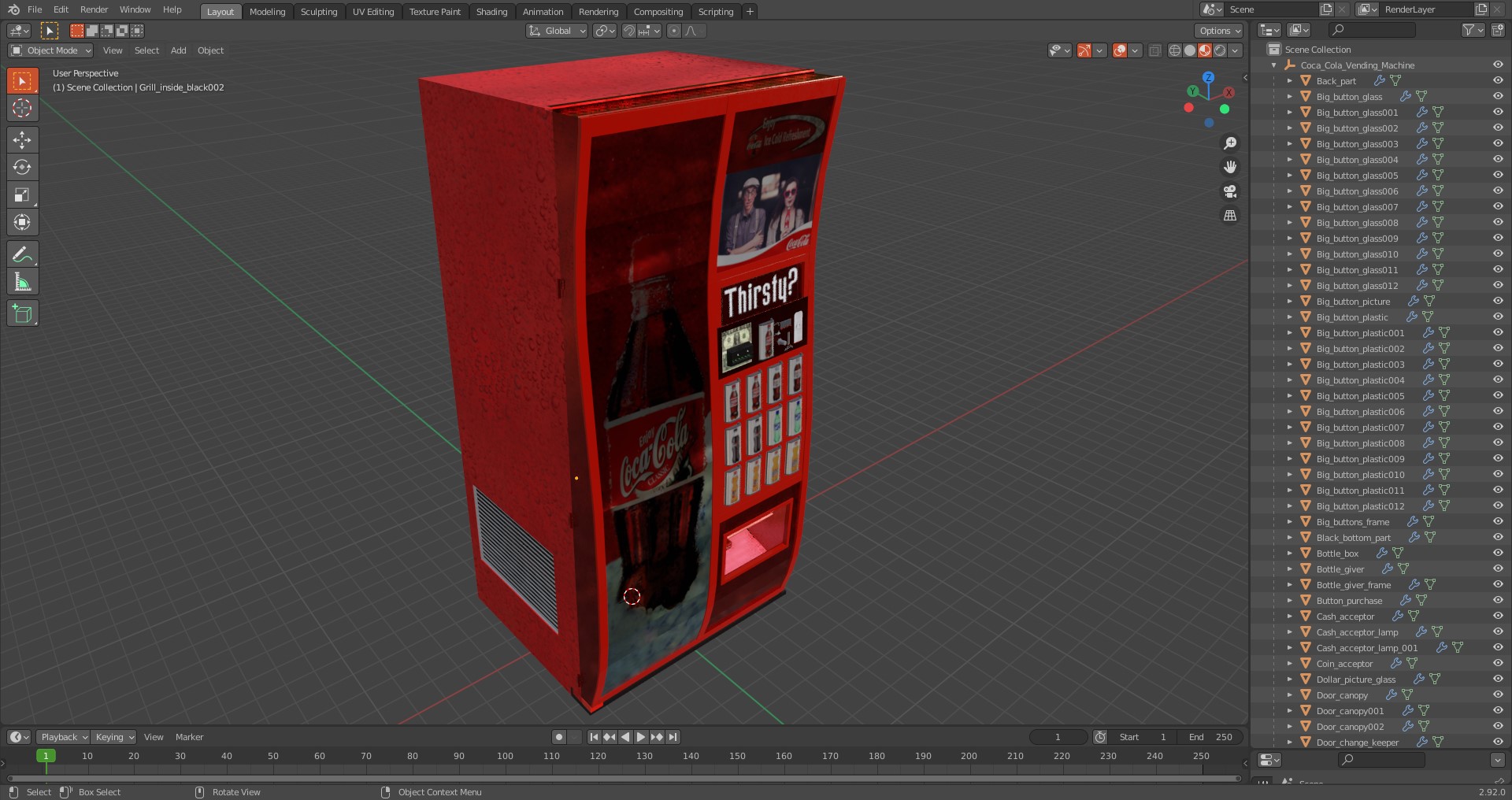Switch to the UV Editing workspace tab

pos(373,12)
